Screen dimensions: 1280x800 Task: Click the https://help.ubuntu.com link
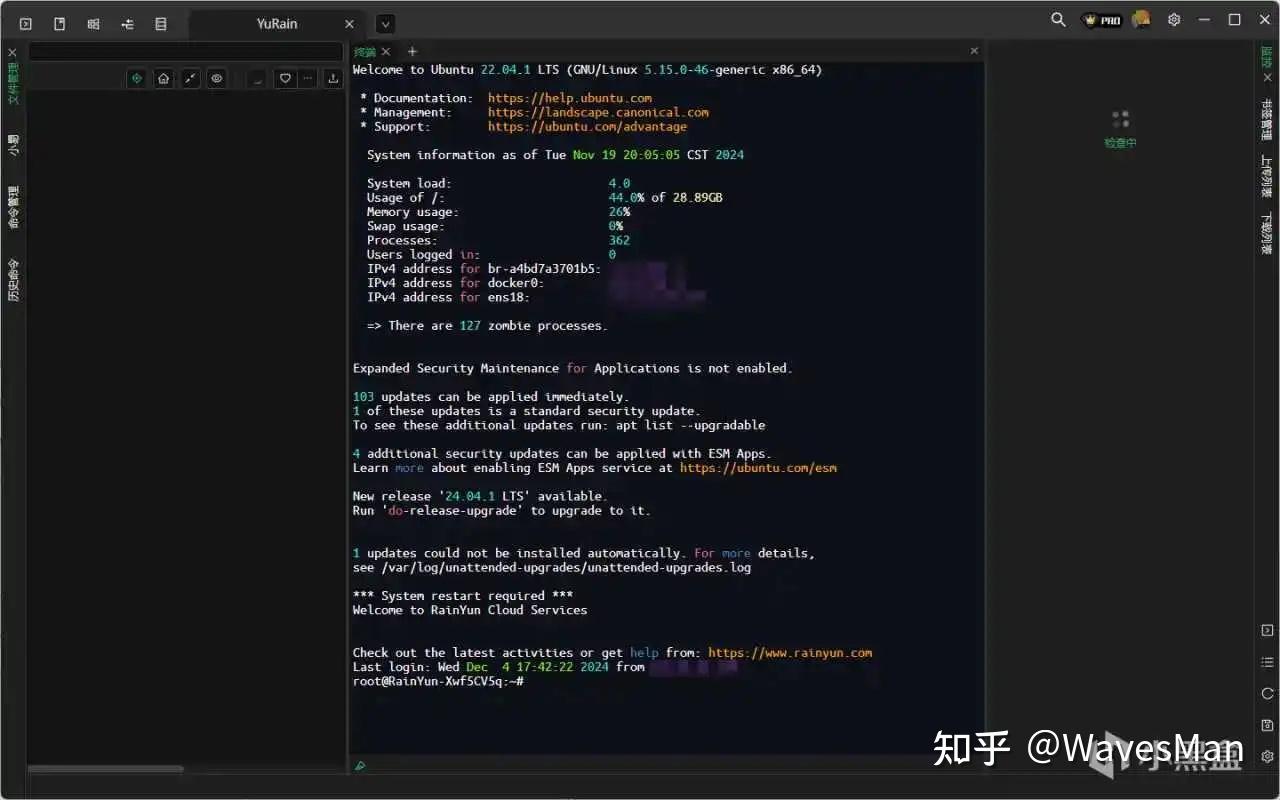(x=570, y=98)
